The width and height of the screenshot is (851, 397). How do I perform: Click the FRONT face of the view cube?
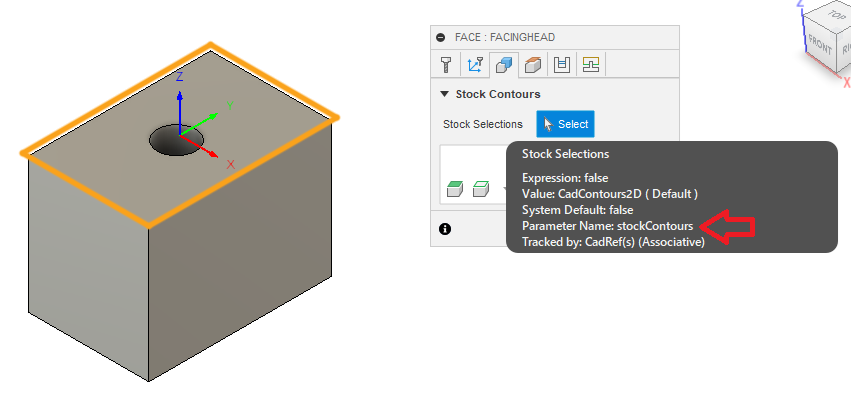pyautogui.click(x=820, y=46)
